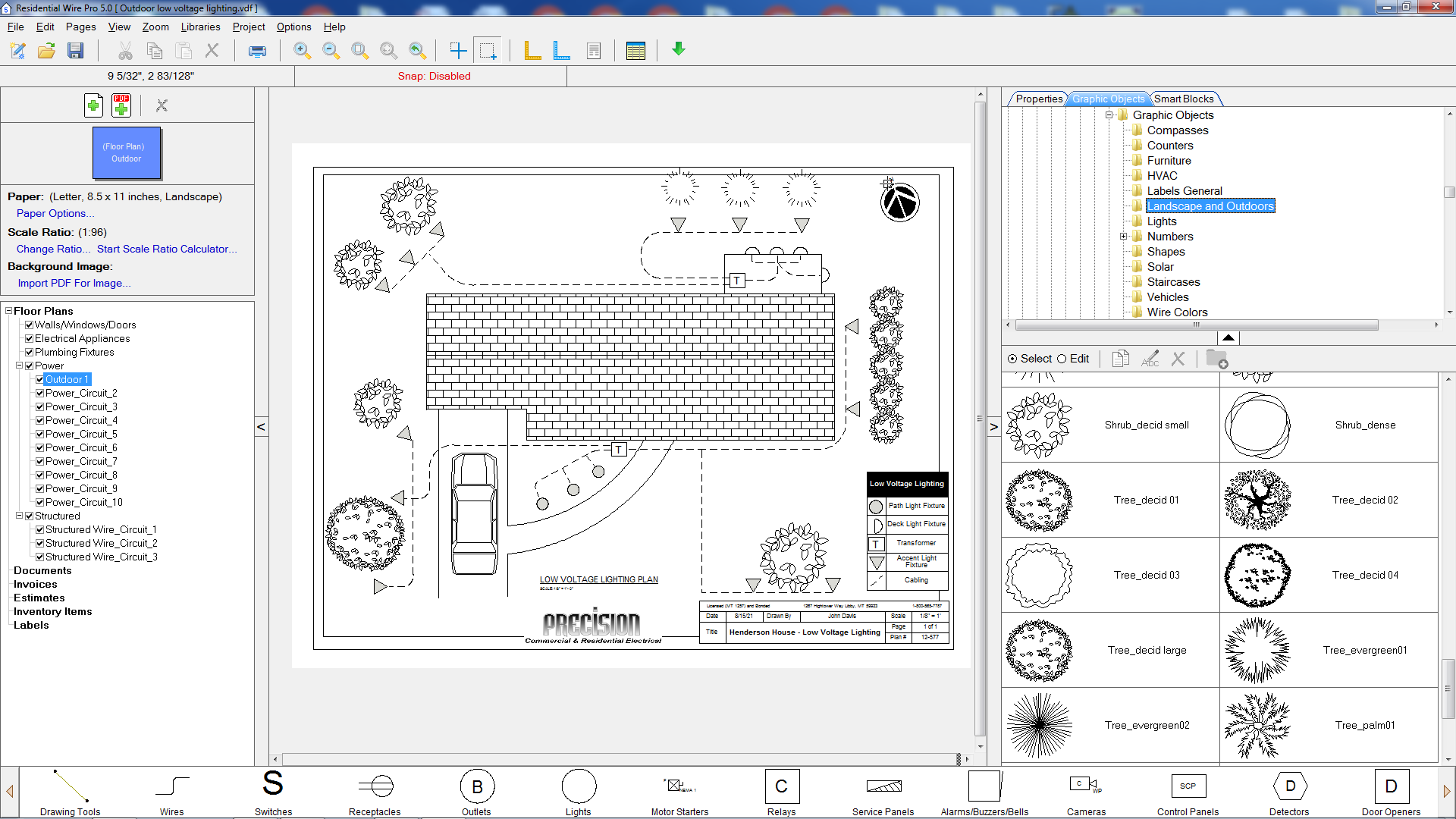The height and width of the screenshot is (819, 1456).
Task: Click the Add PDF page icon
Action: [121, 105]
